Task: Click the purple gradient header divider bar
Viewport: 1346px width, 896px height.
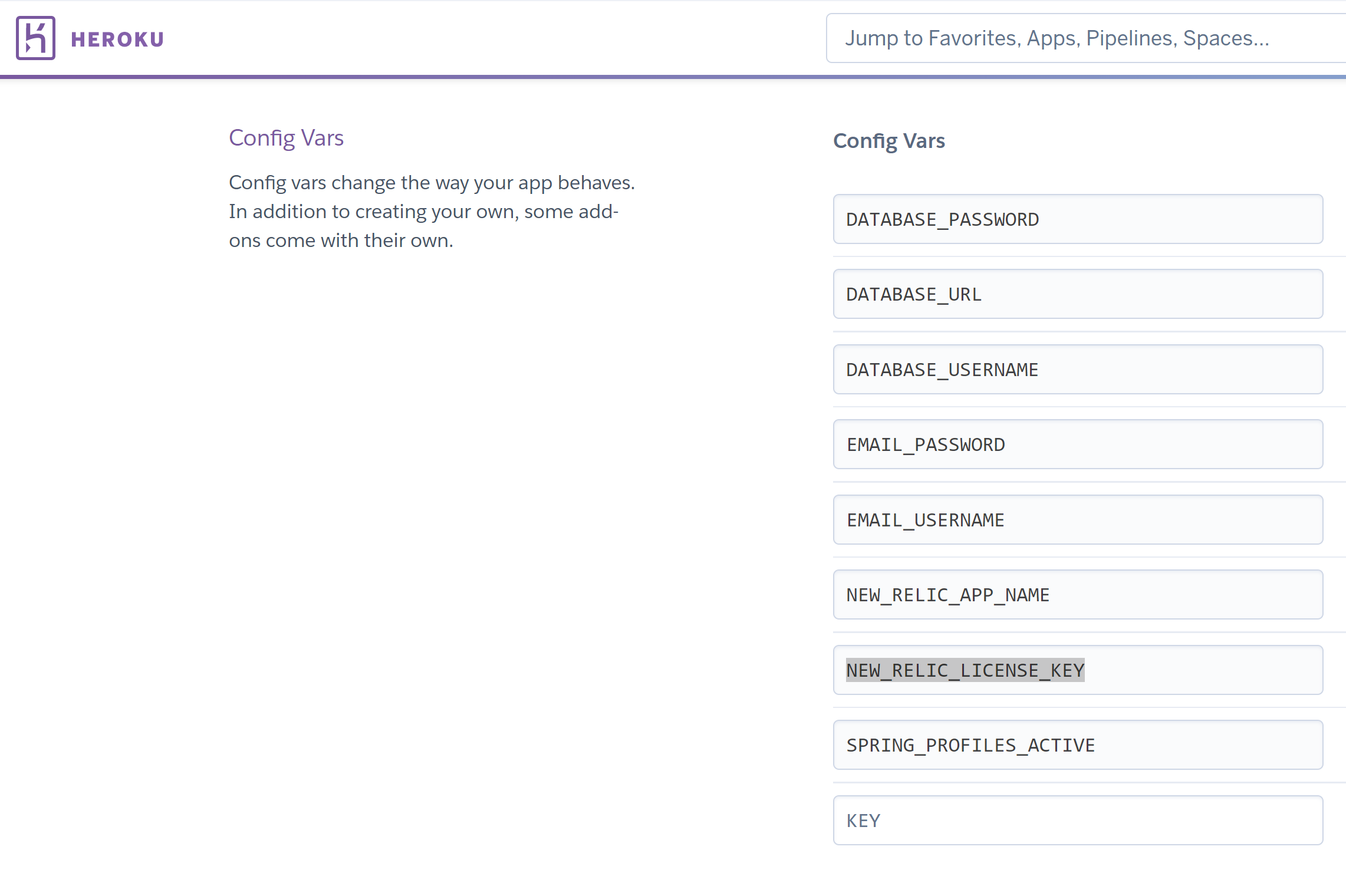Action: (672, 77)
